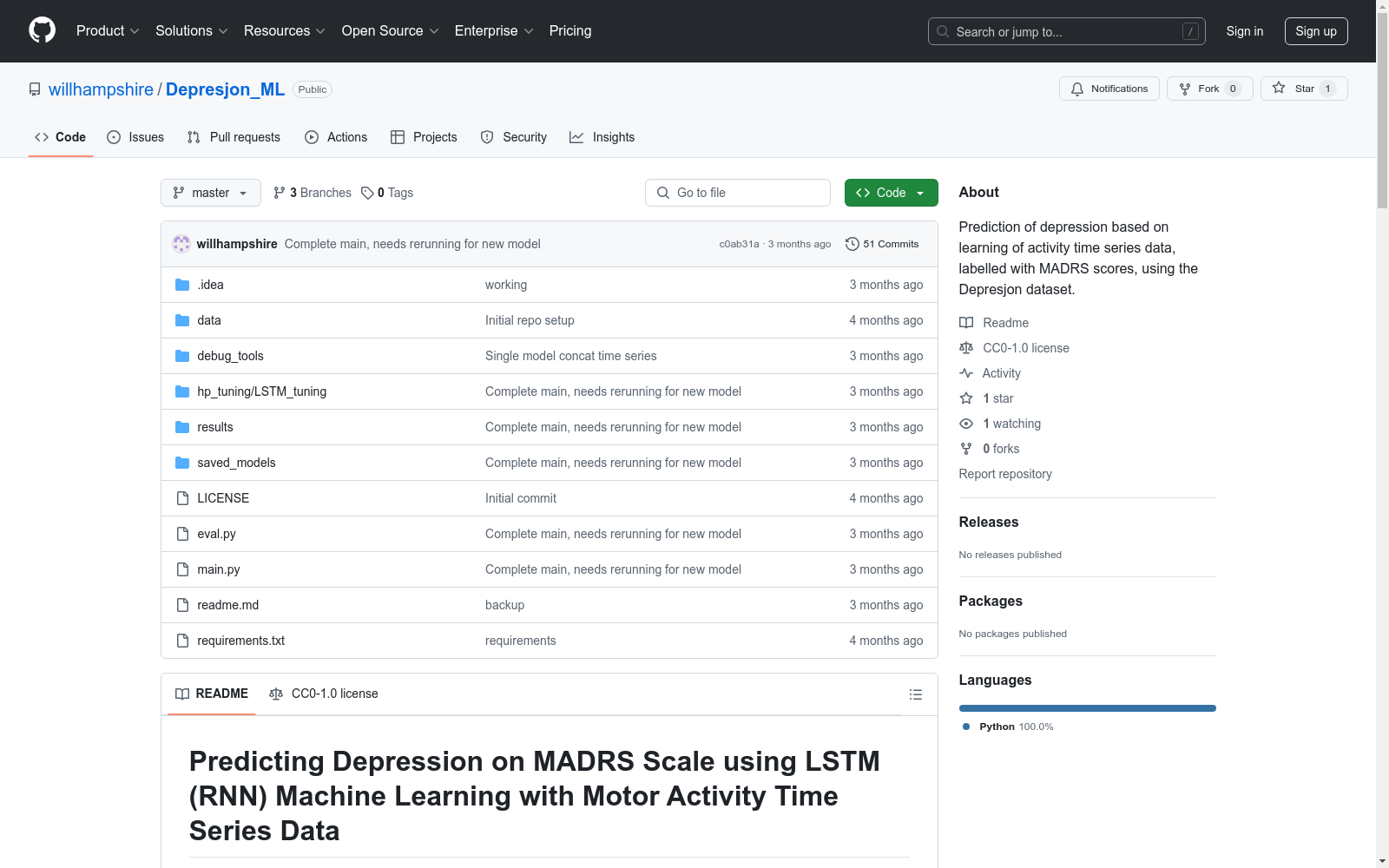Click the folder icon for results
Image resolution: width=1389 pixels, height=868 pixels.
[182, 427]
